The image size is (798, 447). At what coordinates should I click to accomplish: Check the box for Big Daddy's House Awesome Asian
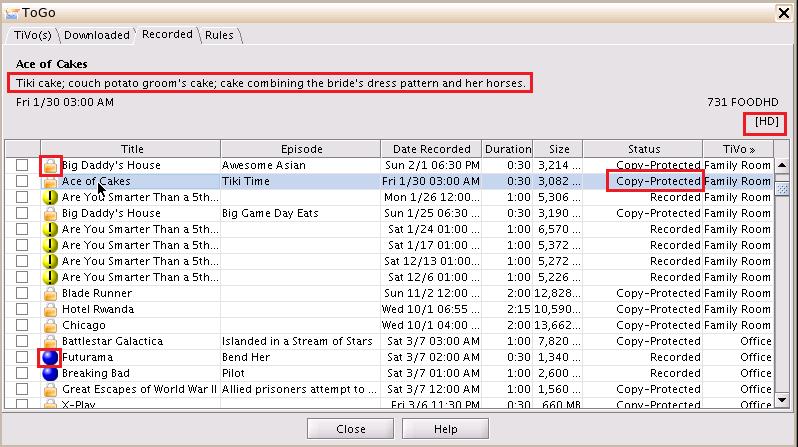pyautogui.click(x=22, y=165)
